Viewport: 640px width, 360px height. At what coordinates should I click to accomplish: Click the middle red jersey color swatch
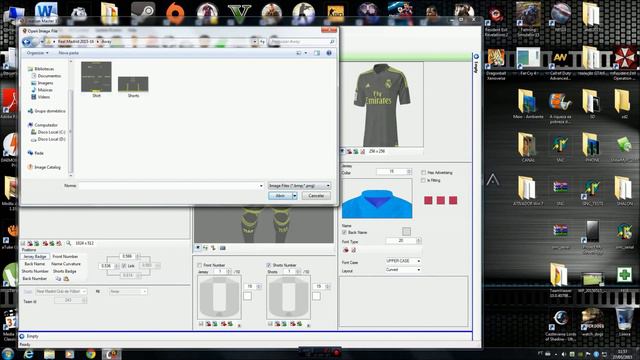(440, 200)
